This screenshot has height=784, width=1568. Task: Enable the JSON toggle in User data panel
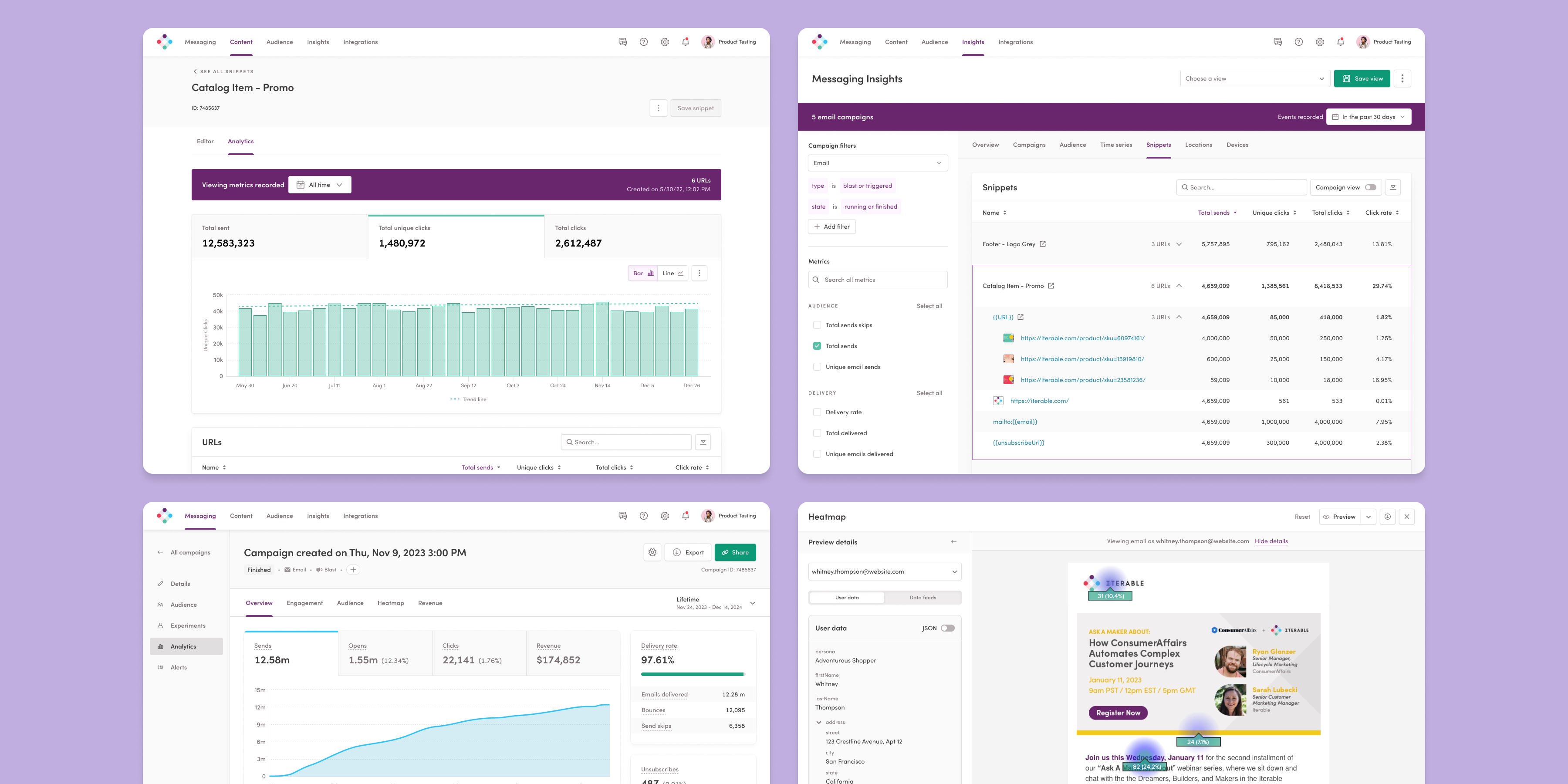point(948,628)
